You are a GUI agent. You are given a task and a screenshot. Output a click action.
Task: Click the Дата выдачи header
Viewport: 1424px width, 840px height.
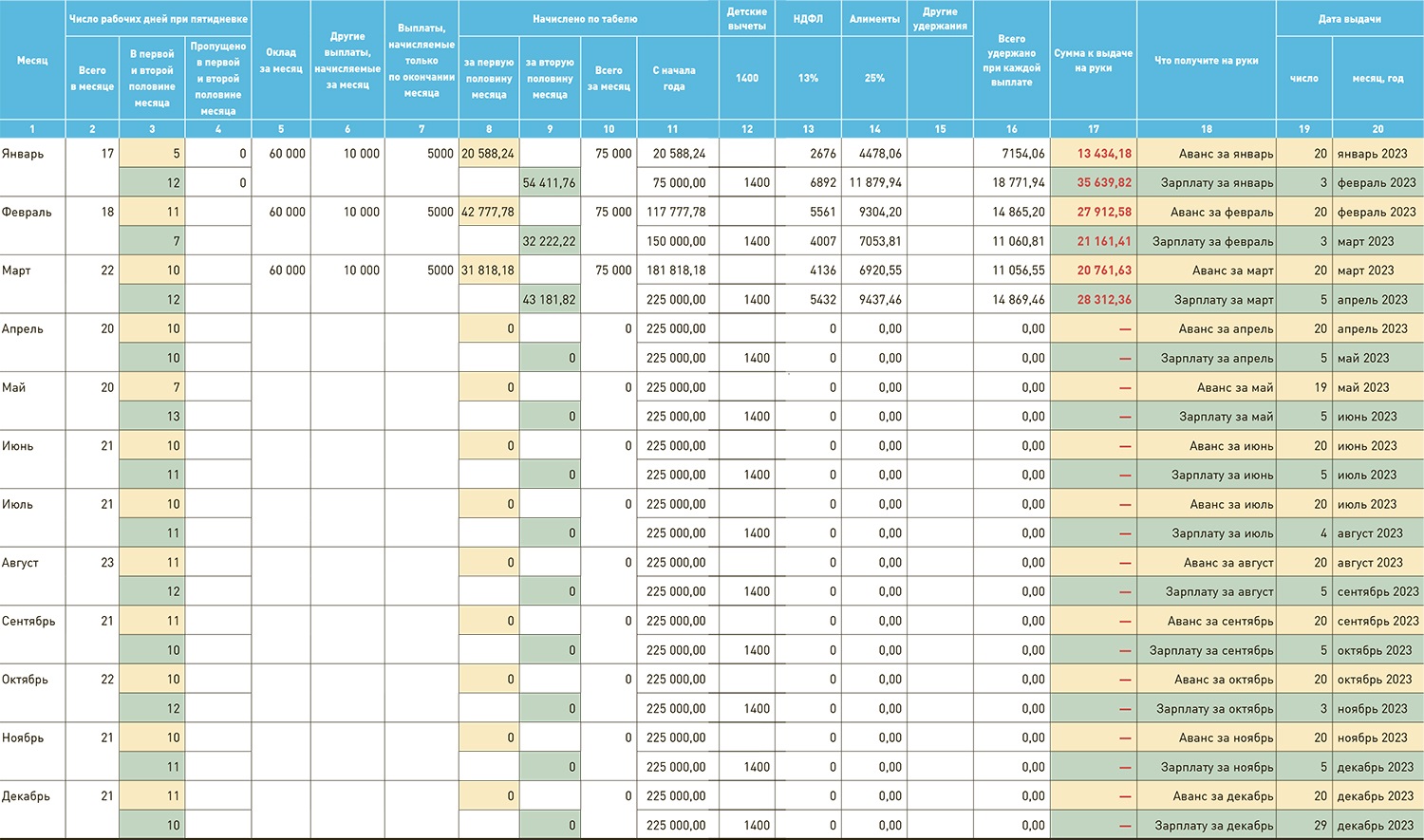1349,19
